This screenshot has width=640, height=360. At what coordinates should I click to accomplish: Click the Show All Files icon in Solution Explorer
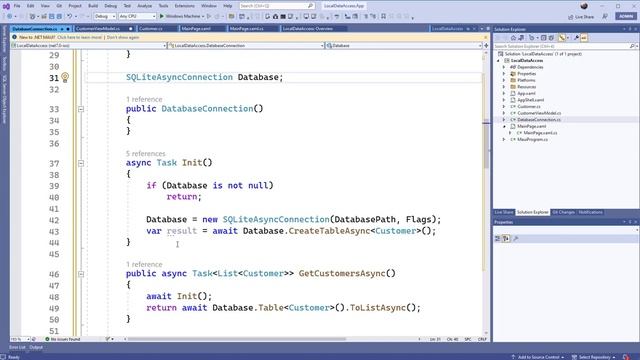[x=551, y=38]
